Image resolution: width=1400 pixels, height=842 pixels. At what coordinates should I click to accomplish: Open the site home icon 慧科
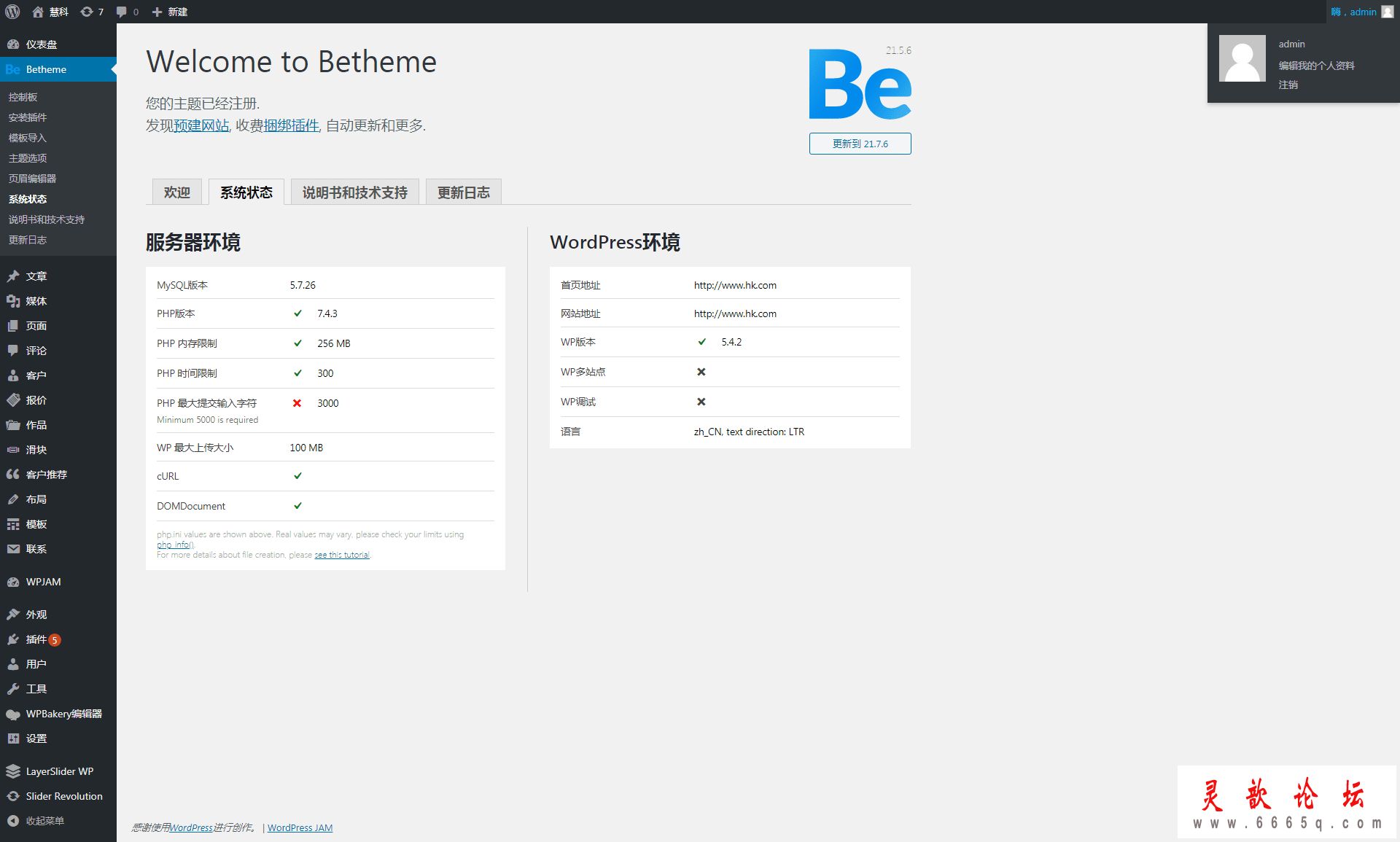[38, 12]
